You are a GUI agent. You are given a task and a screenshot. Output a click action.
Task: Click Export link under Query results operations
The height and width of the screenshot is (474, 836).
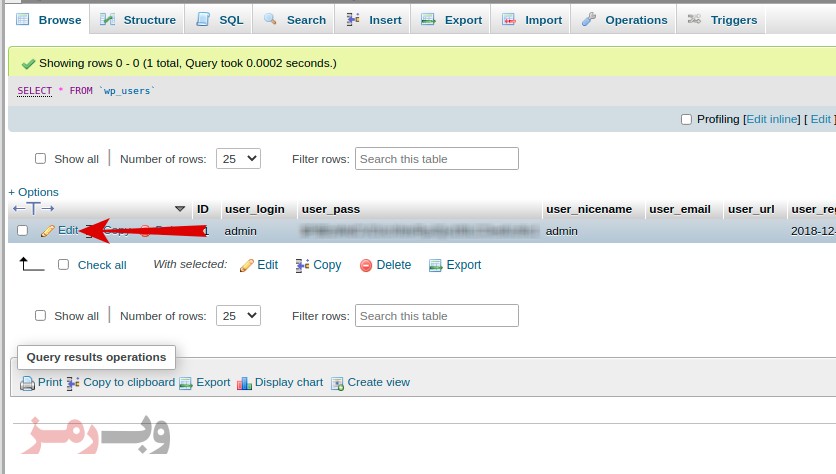(213, 382)
